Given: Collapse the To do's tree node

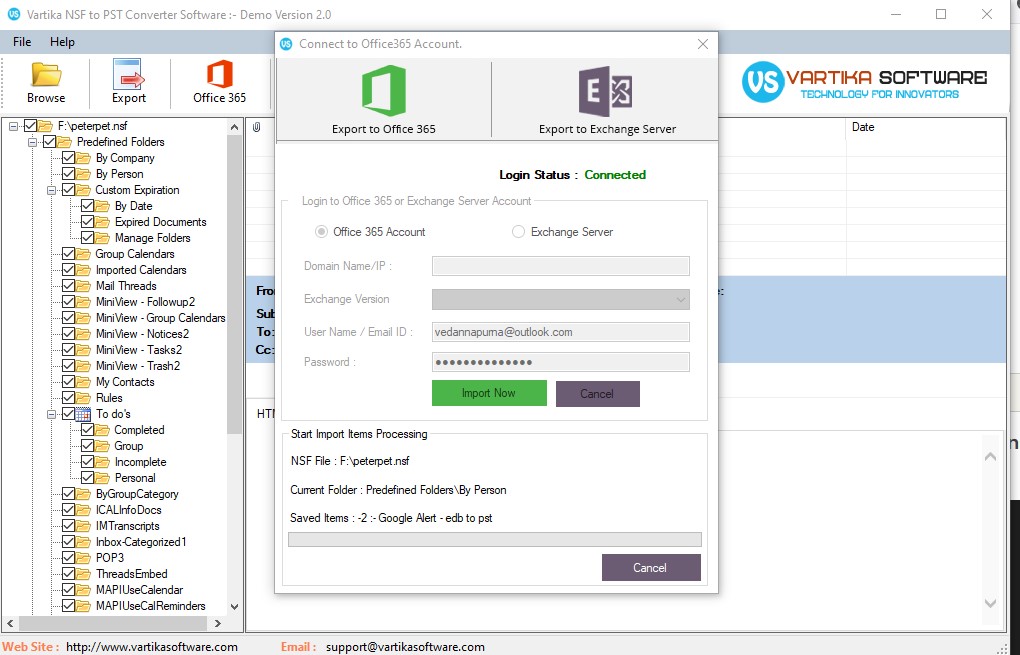Looking at the screenshot, I should pos(51,414).
